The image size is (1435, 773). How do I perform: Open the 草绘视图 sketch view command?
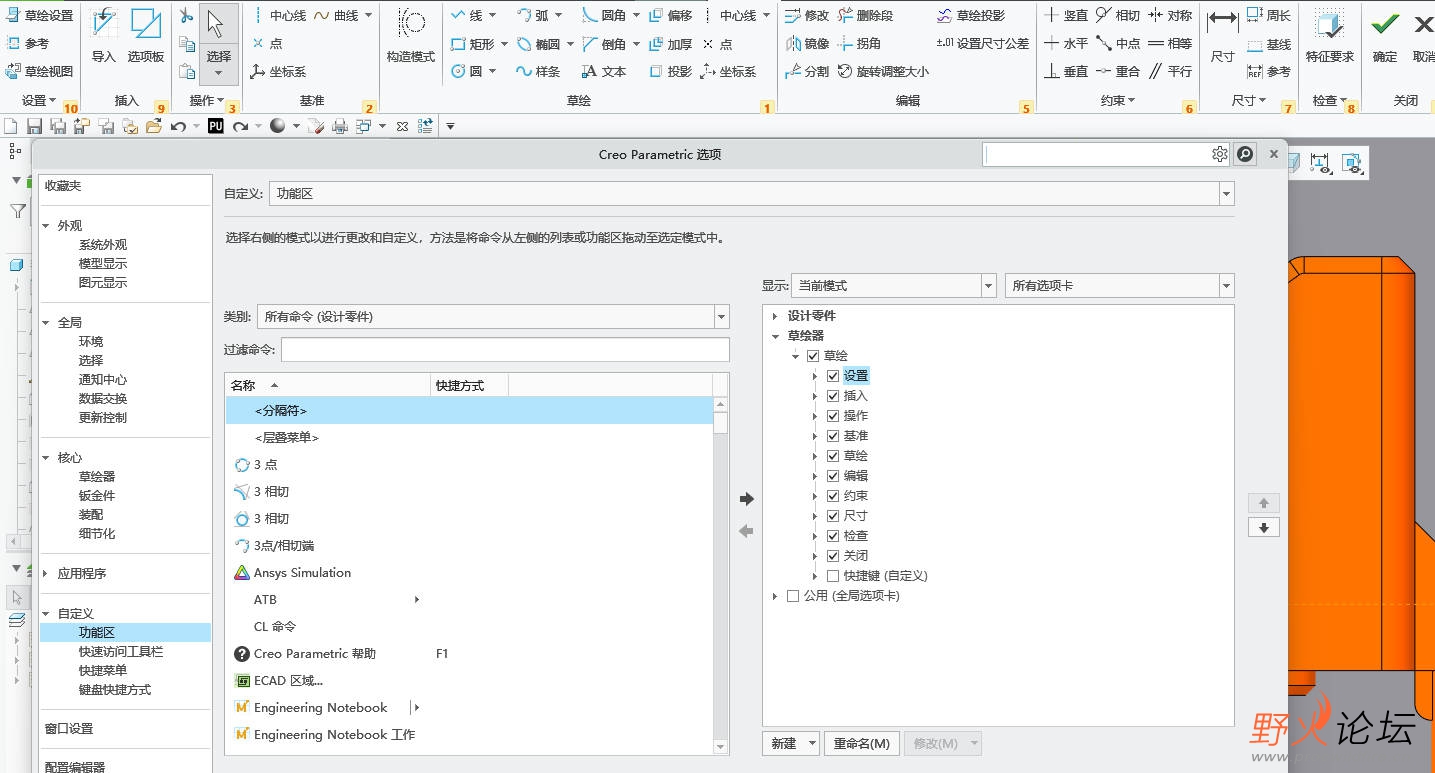pyautogui.click(x=40, y=71)
